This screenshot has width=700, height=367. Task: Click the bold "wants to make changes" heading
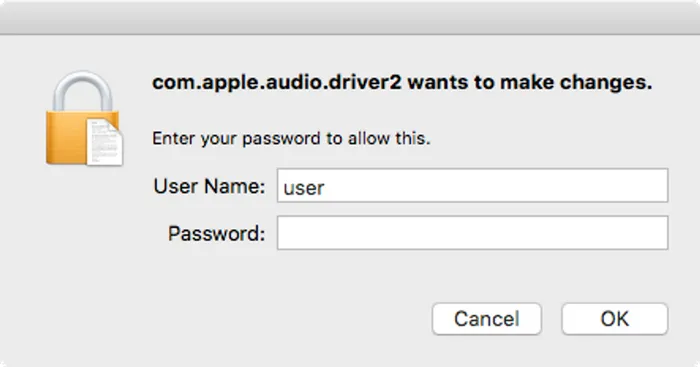tap(530, 82)
